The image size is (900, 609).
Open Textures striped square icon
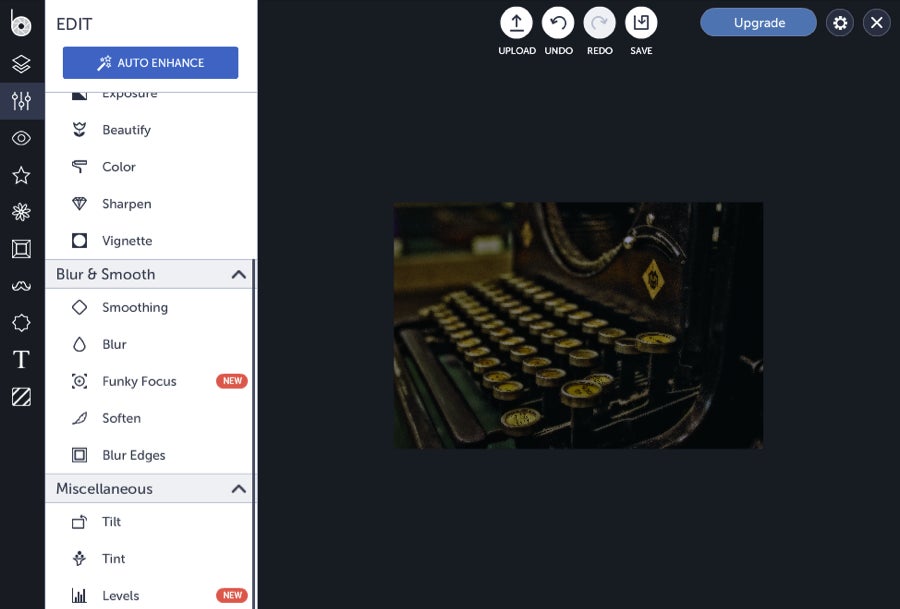point(21,397)
